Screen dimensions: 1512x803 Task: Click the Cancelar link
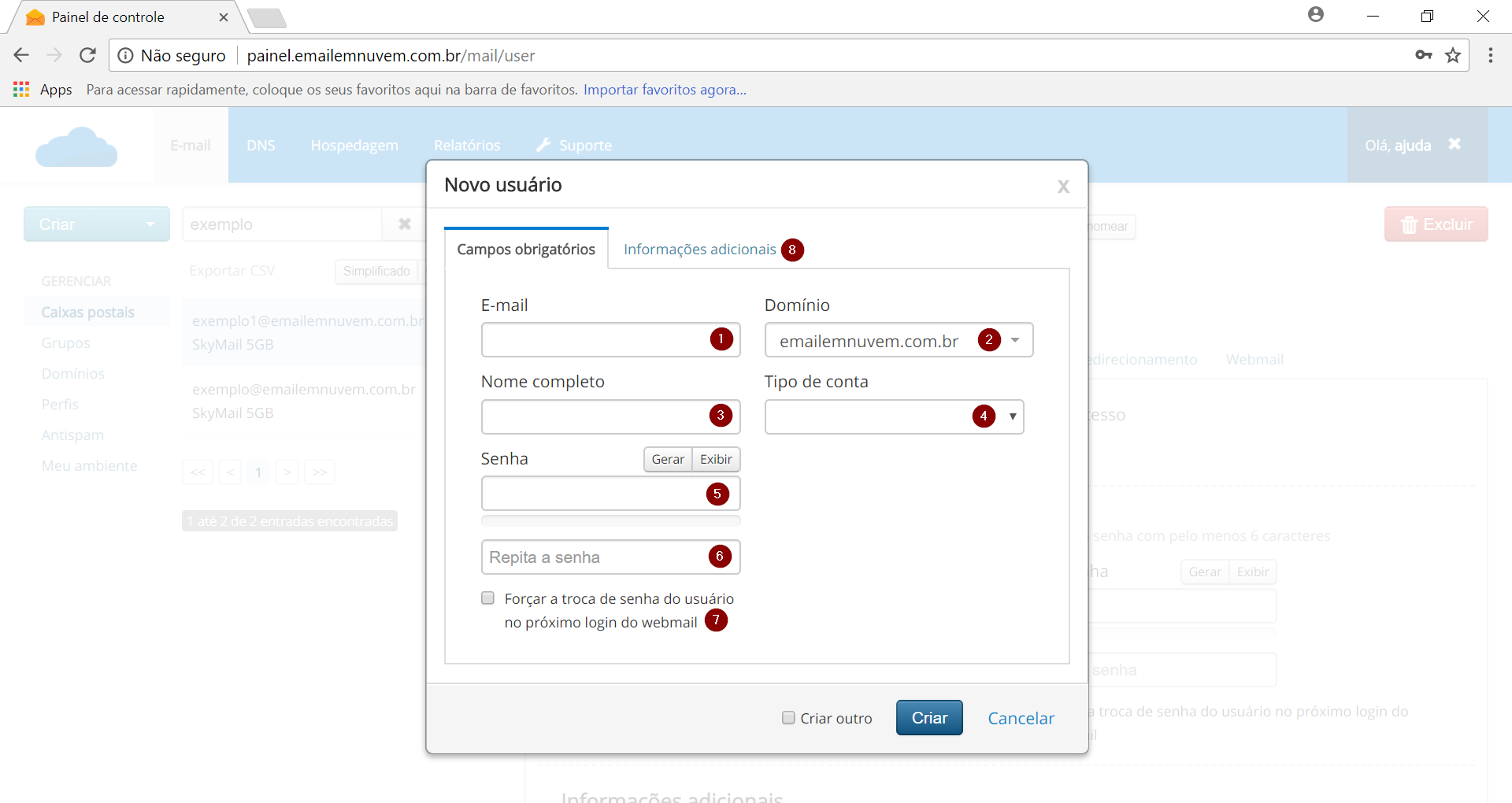(x=1021, y=718)
